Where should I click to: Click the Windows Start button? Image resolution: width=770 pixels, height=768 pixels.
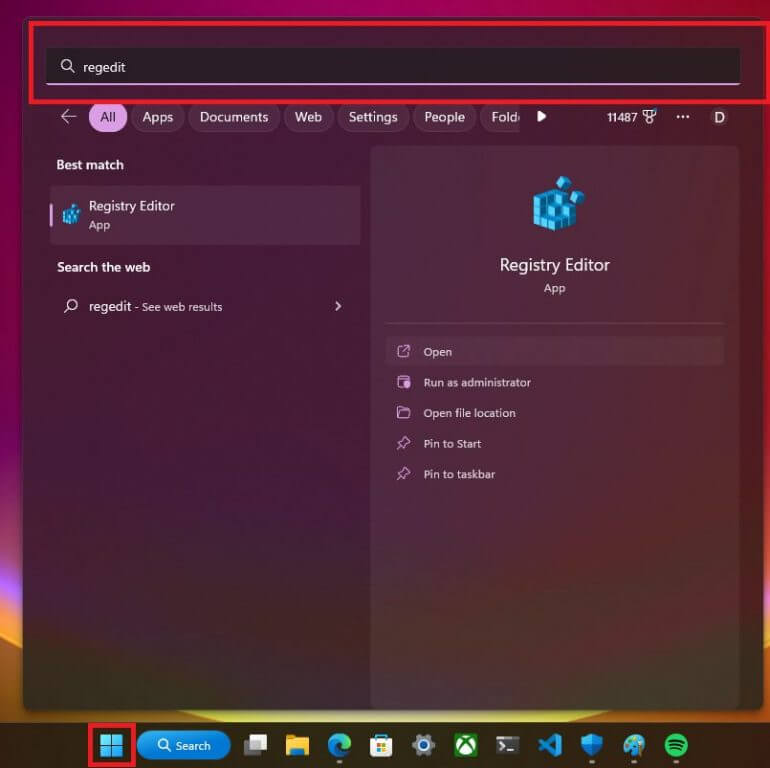pos(111,745)
